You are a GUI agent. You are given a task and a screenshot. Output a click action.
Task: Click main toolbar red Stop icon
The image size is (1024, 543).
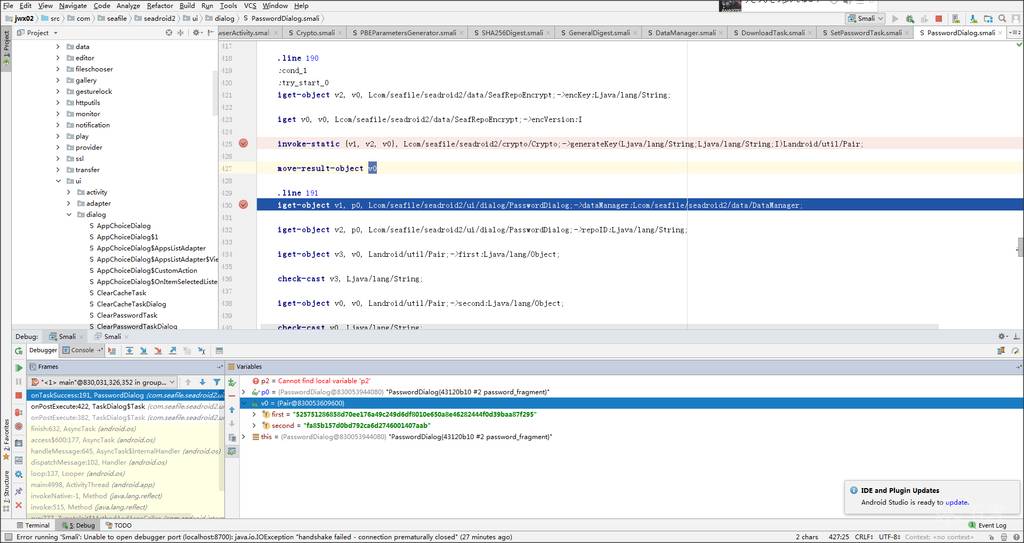pyautogui.click(x=938, y=19)
